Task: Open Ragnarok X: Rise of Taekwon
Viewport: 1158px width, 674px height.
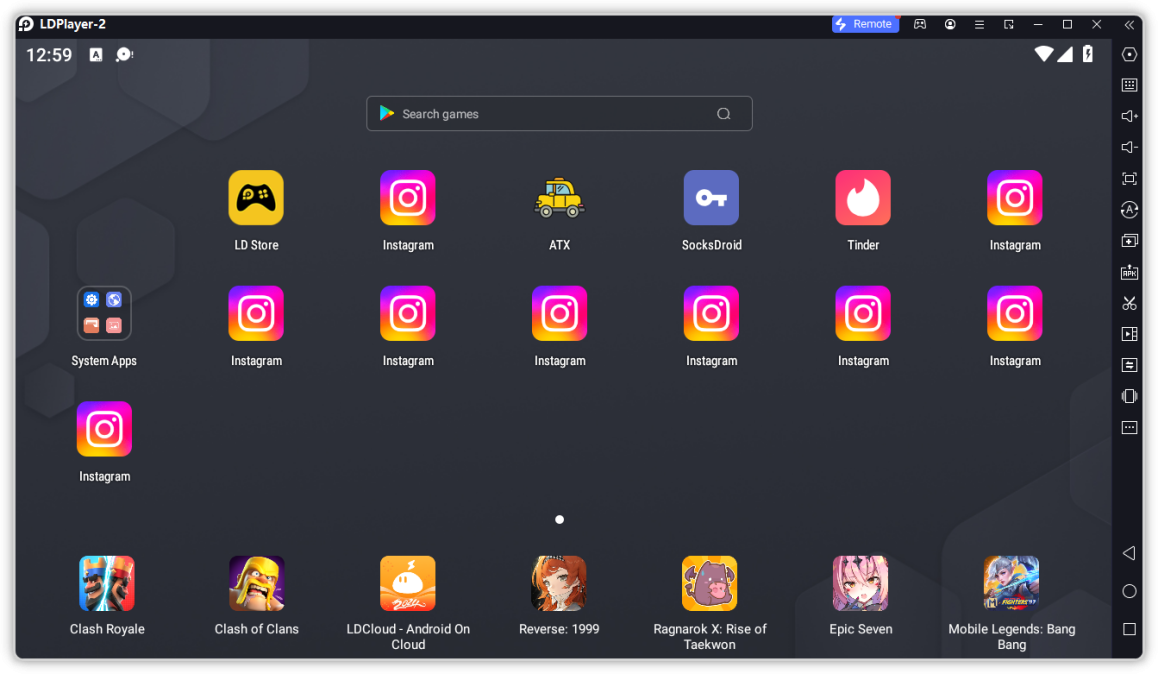Action: [x=710, y=583]
